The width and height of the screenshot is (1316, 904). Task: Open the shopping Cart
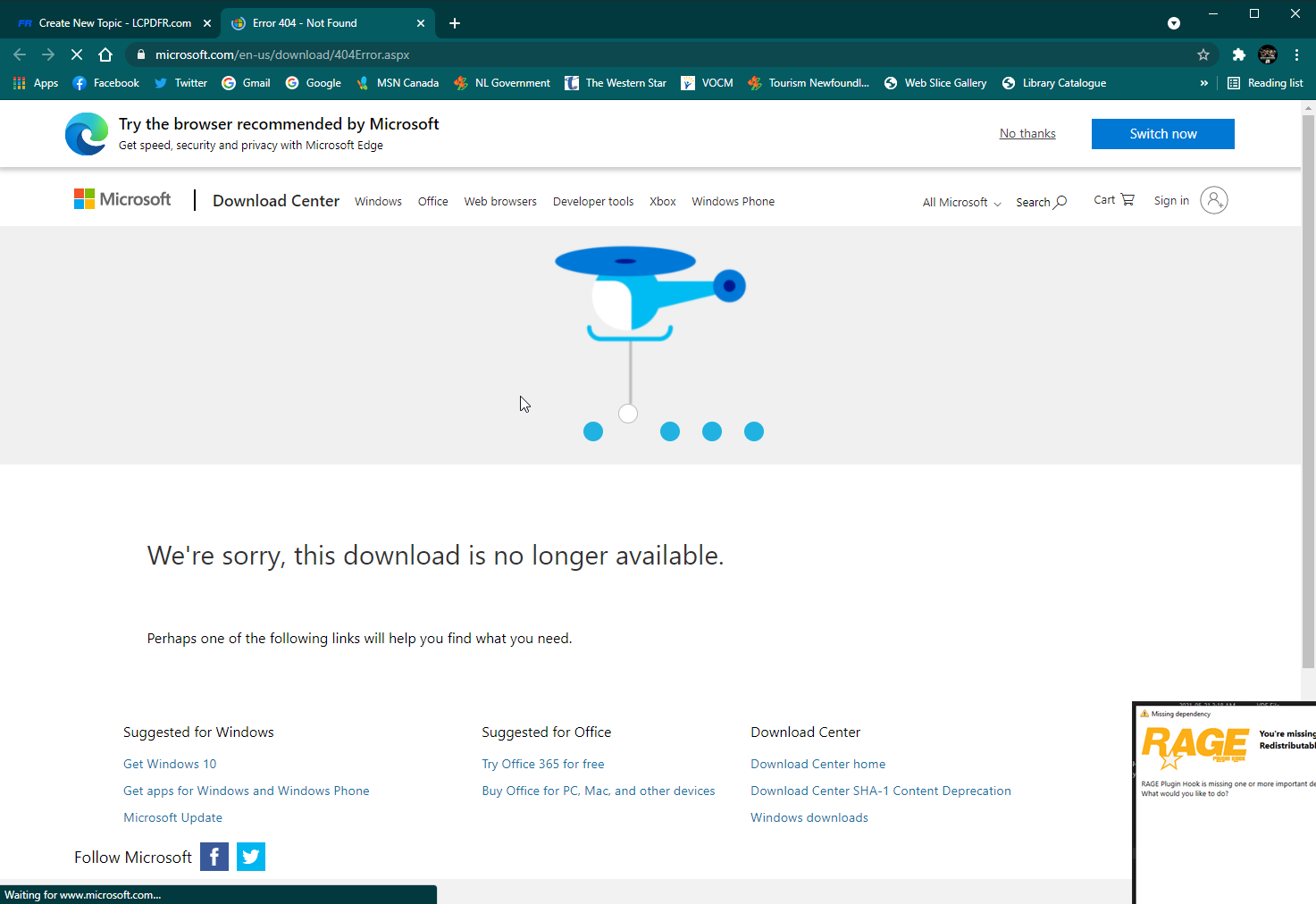[x=1114, y=200]
